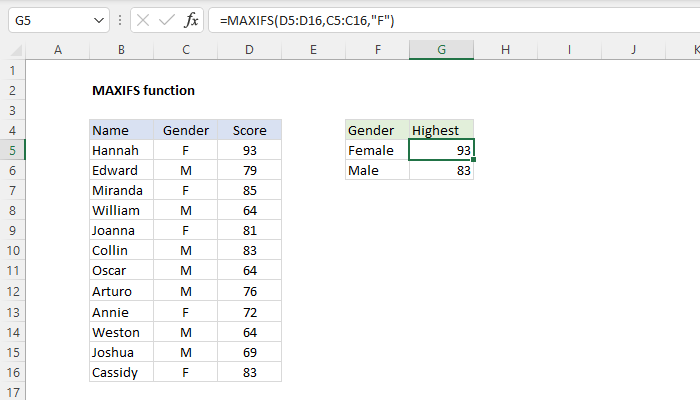Select row 2 header
This screenshot has width=700, height=400.
12,90
